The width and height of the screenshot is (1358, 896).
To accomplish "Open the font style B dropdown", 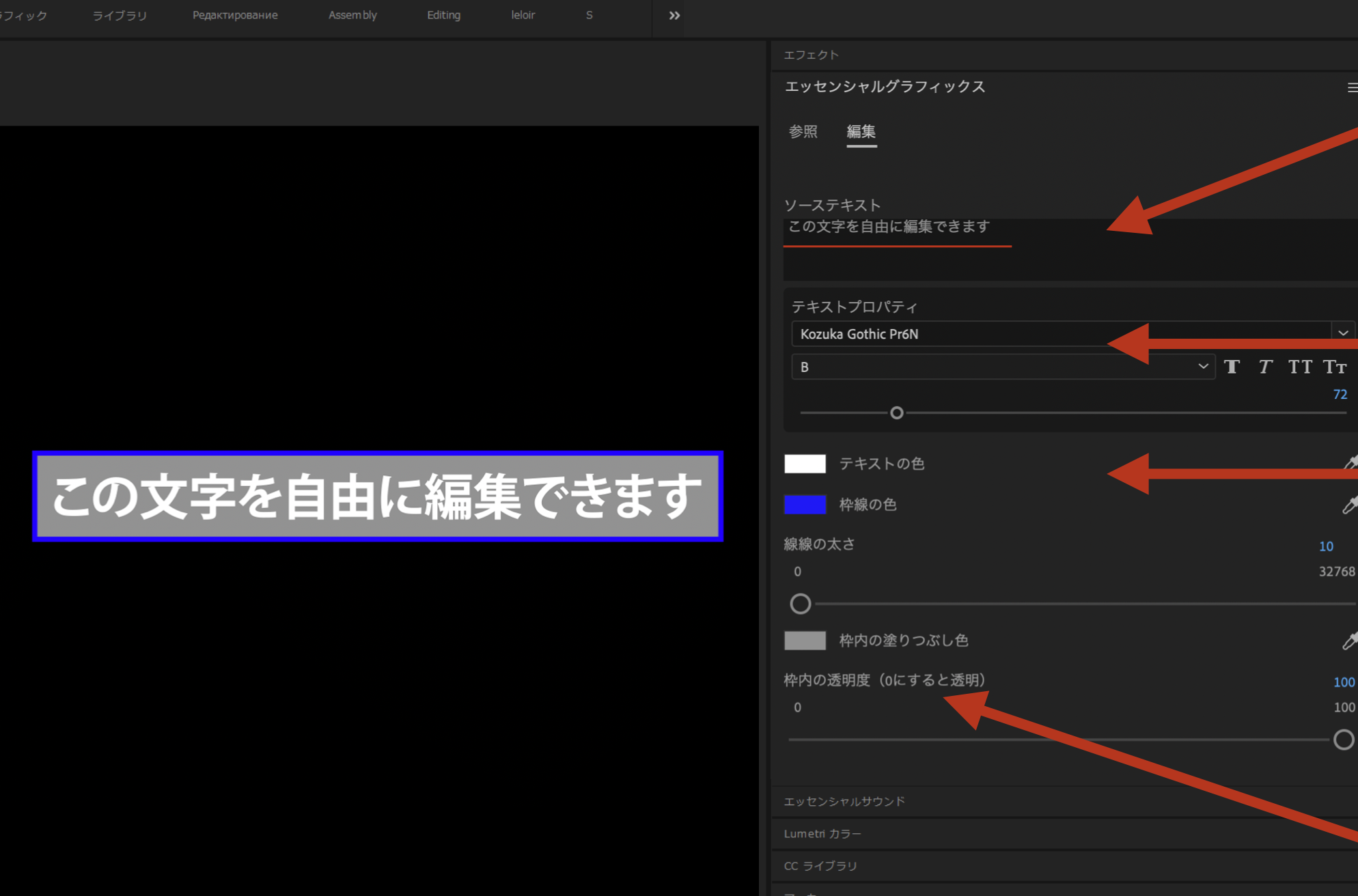I will pos(1003,367).
